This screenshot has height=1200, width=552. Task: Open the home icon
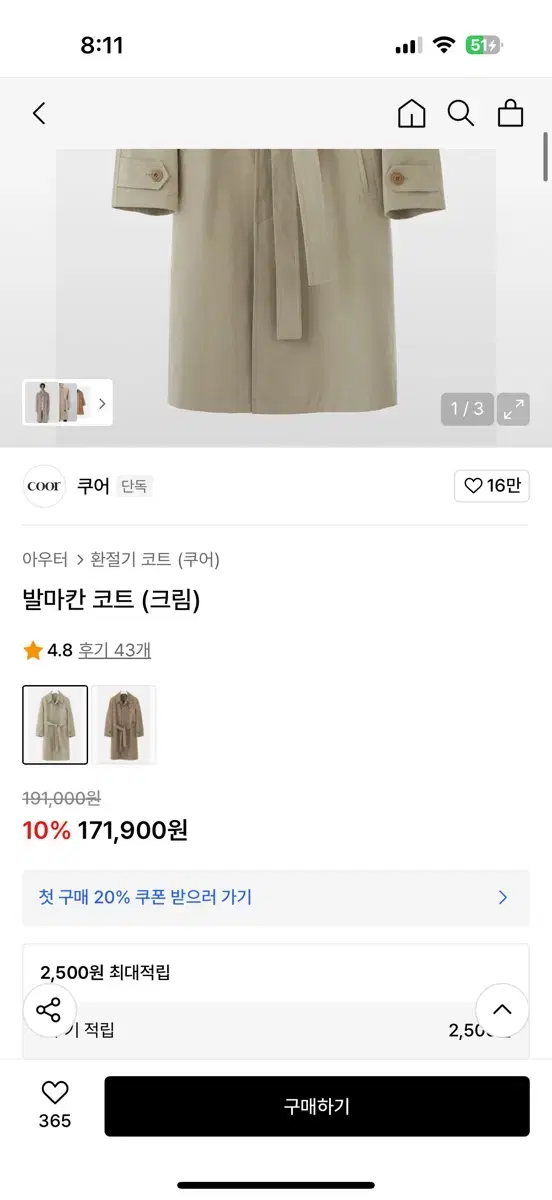point(411,113)
